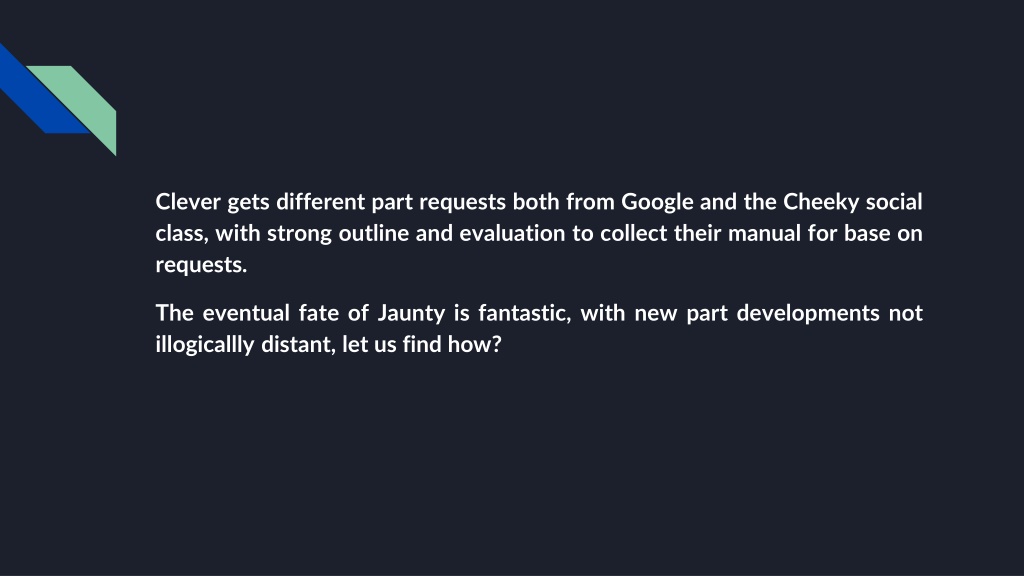Click the word "strong" in second line

tap(299, 234)
